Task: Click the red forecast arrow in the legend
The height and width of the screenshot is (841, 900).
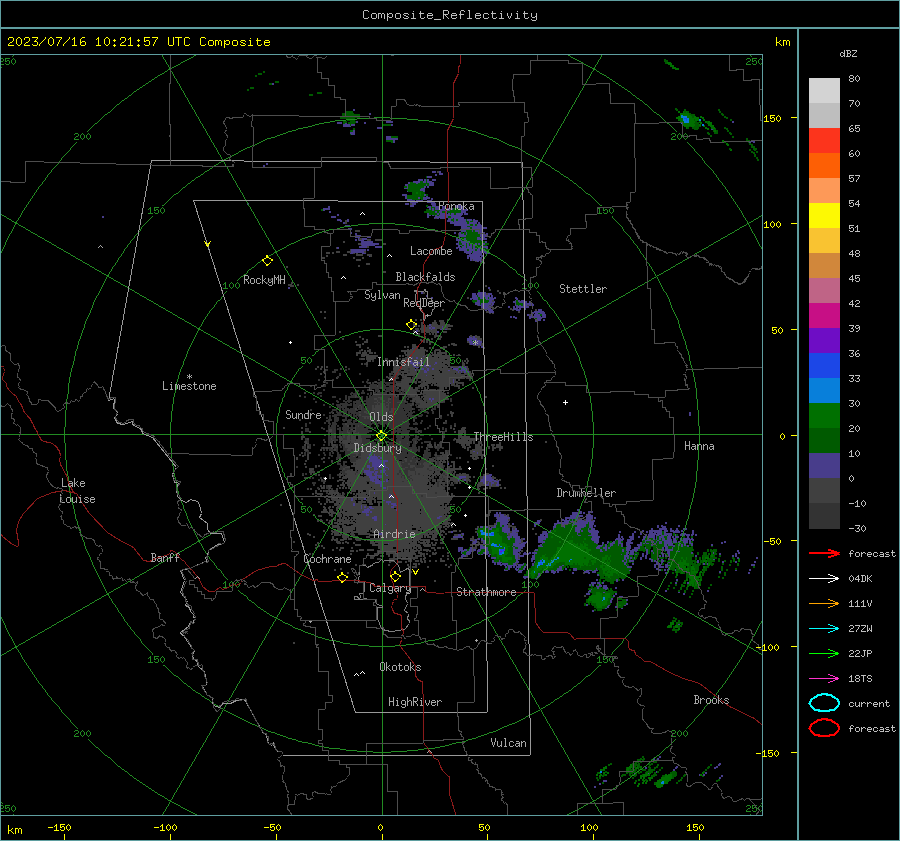Action: point(824,553)
